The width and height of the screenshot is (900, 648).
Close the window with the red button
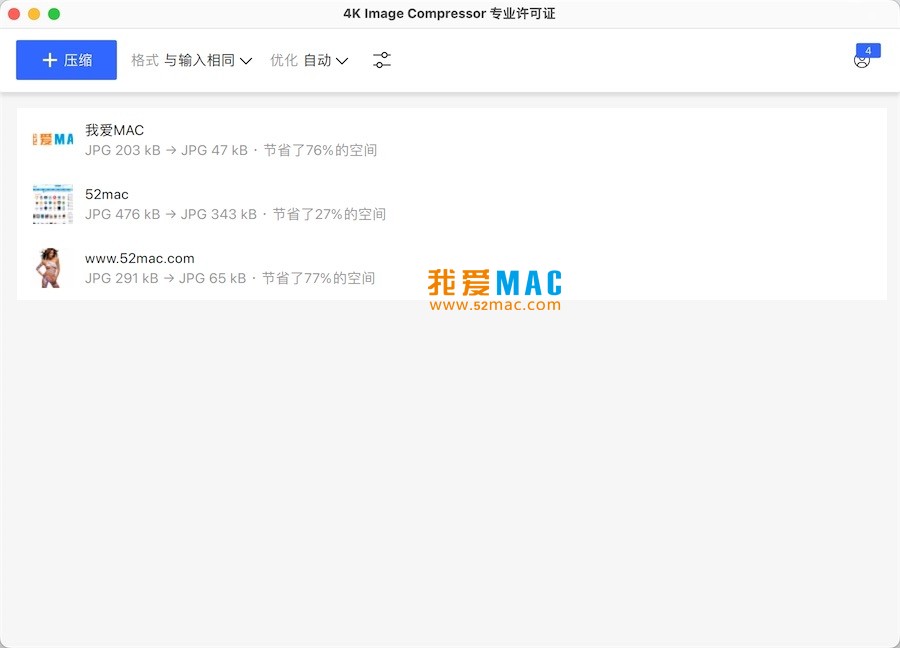click(14, 14)
